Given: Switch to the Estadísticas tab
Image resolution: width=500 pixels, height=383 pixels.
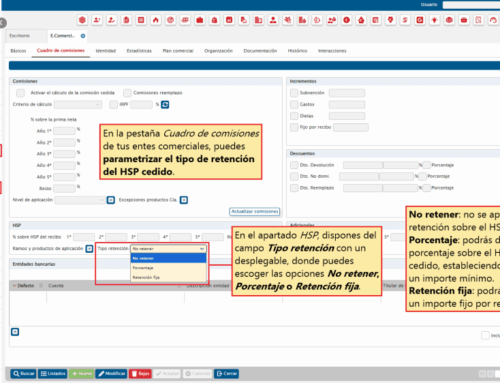Looking at the screenshot, I should point(139,51).
